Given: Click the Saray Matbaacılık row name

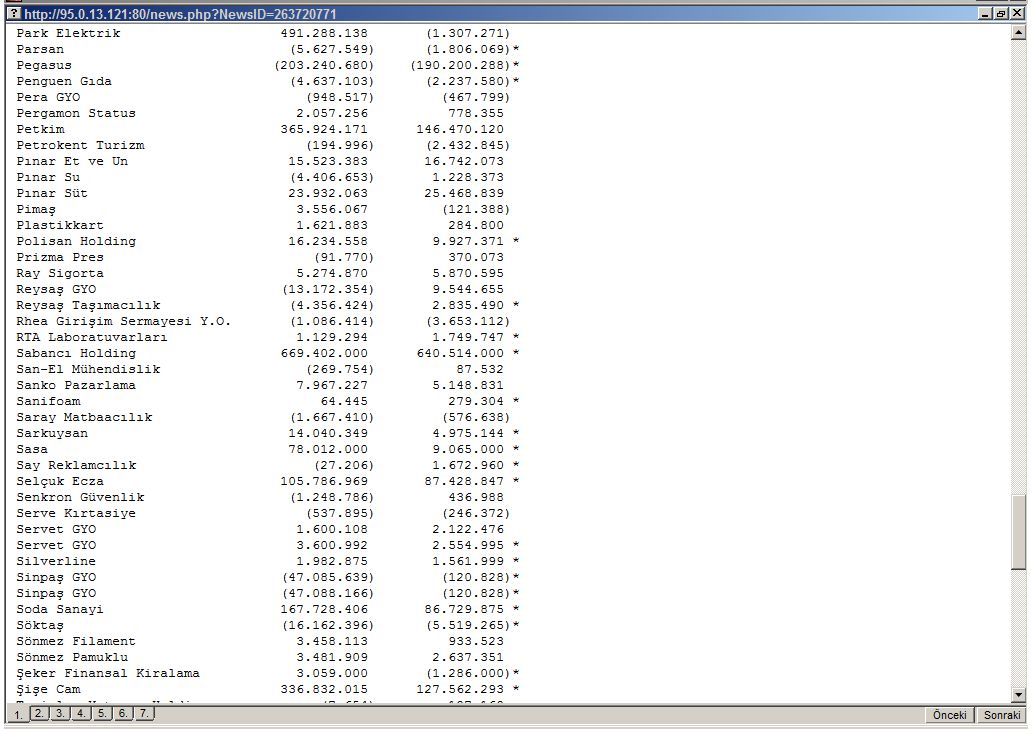Looking at the screenshot, I should tap(84, 418).
